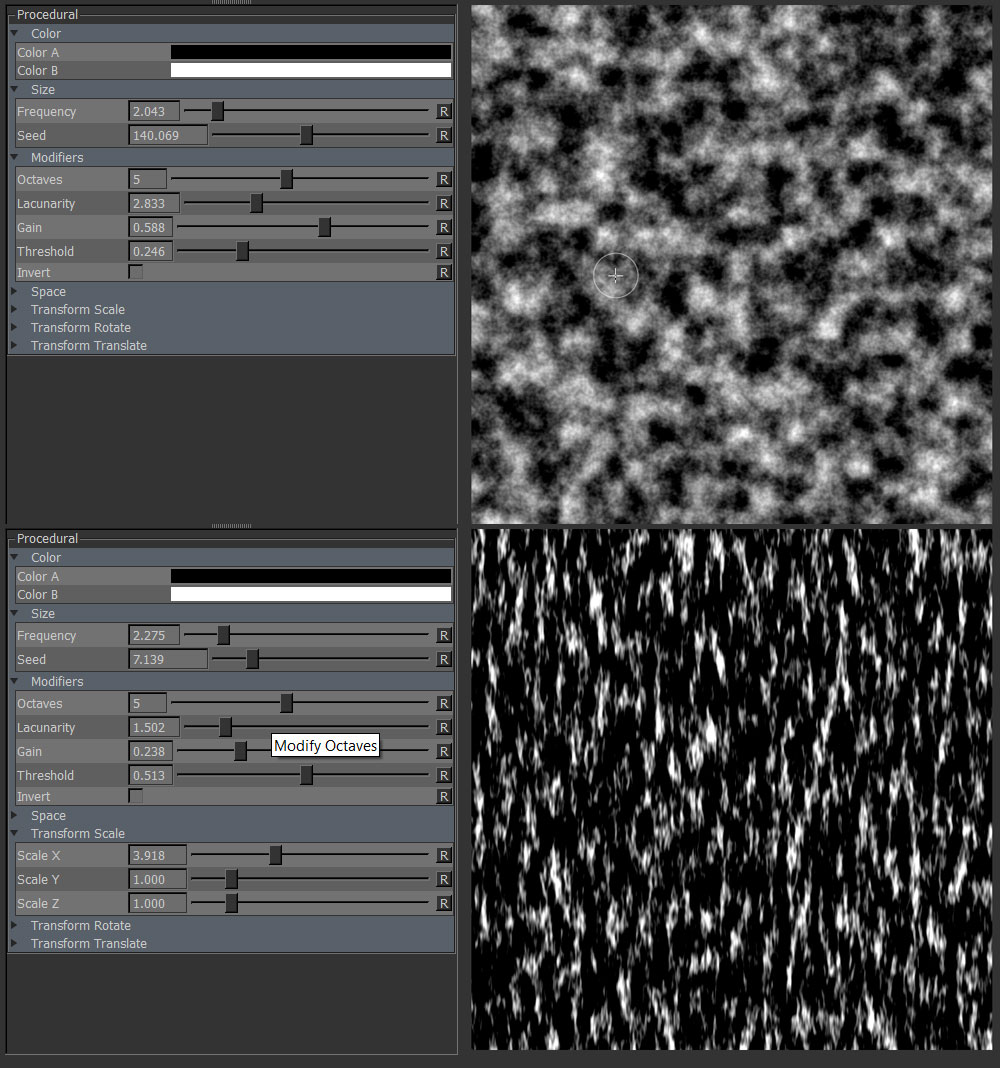This screenshot has height=1068, width=1000.
Task: Reset the Scale X value of 3.918
Action: coord(444,856)
